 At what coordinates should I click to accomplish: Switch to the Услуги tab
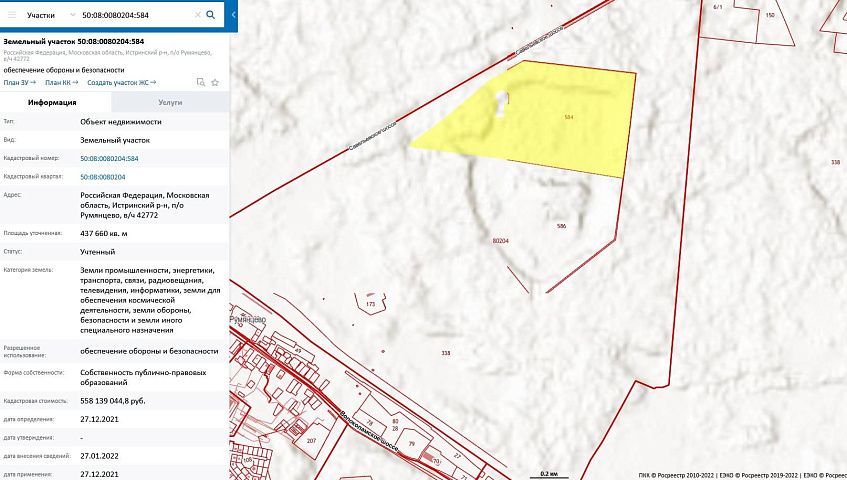[170, 103]
